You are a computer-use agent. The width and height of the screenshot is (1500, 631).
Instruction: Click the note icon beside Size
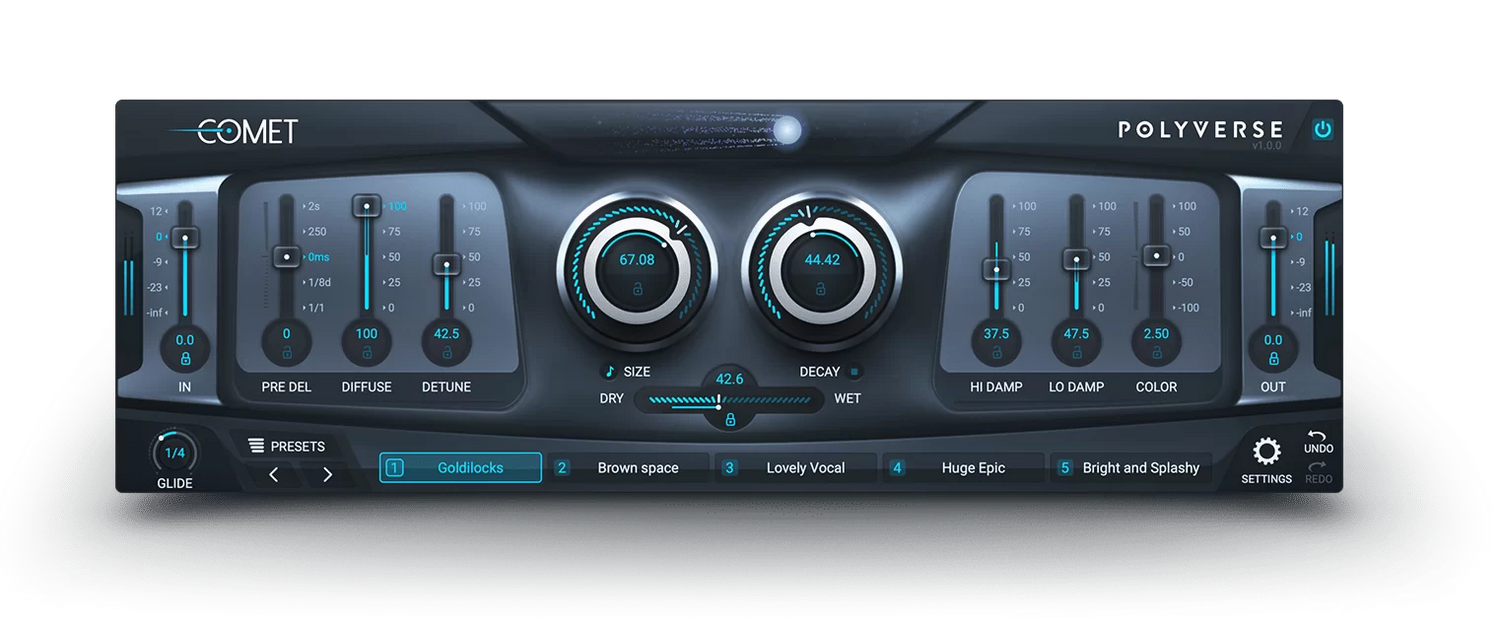pos(610,372)
